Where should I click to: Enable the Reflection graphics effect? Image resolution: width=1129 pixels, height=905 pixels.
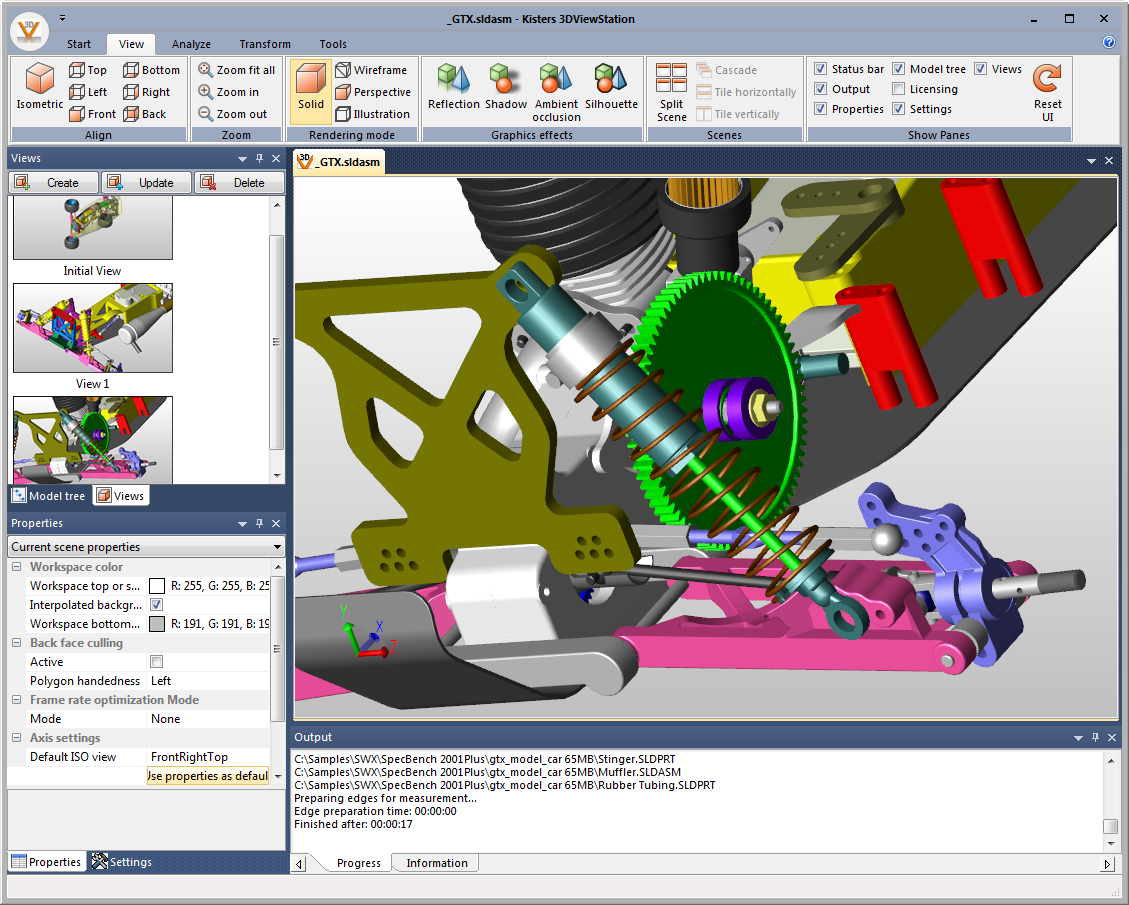point(454,80)
